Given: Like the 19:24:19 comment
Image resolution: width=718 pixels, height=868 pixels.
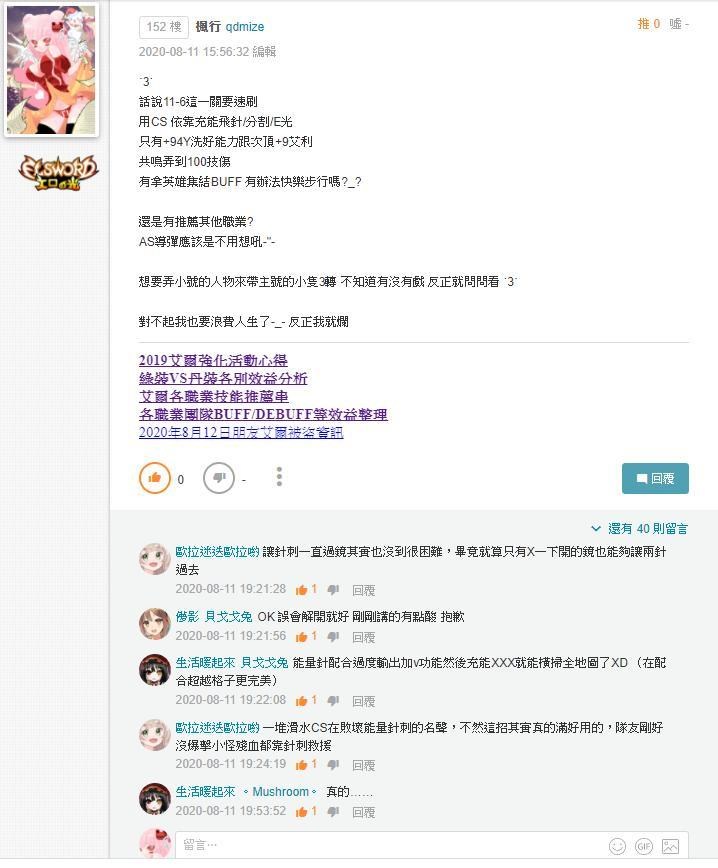Looking at the screenshot, I should click(301, 765).
